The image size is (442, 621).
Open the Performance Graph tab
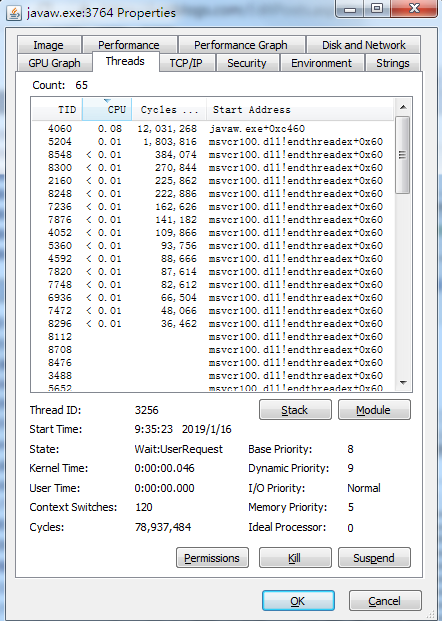coord(241,45)
